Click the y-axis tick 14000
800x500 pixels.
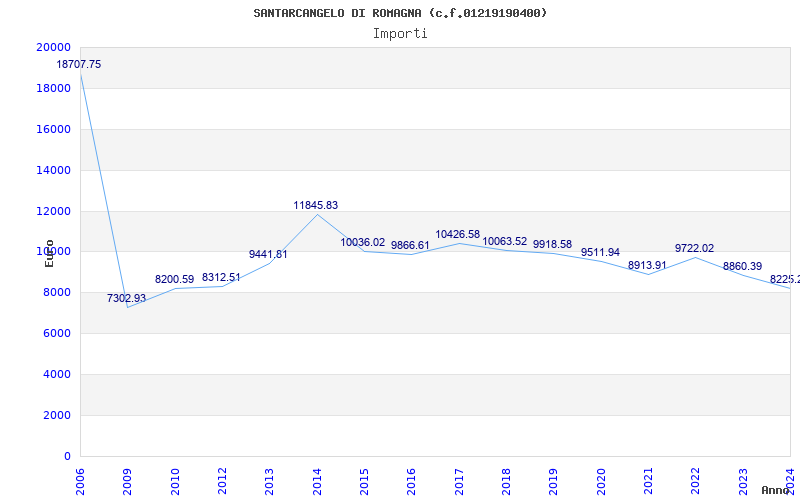pos(54,170)
